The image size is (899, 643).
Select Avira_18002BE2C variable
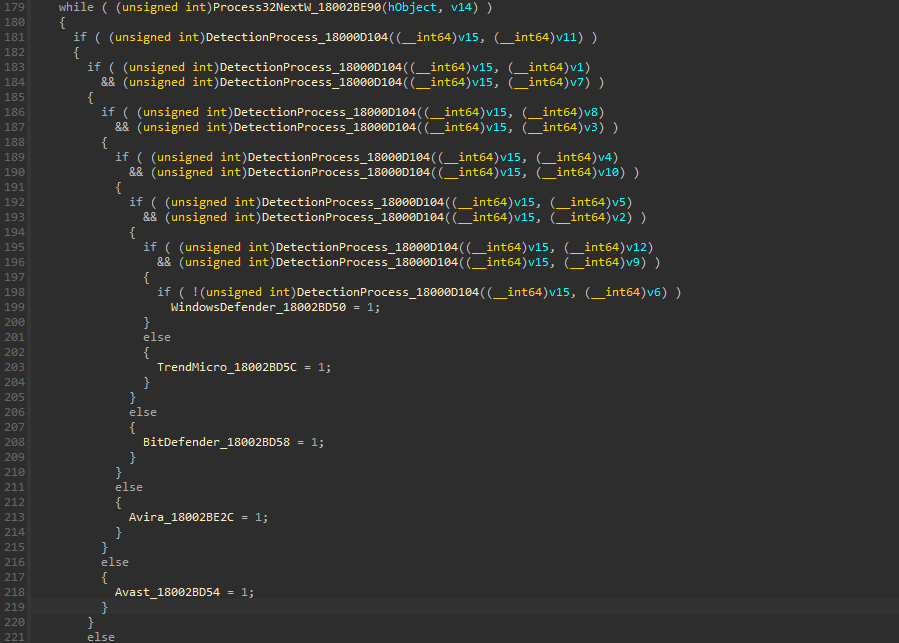pos(181,517)
